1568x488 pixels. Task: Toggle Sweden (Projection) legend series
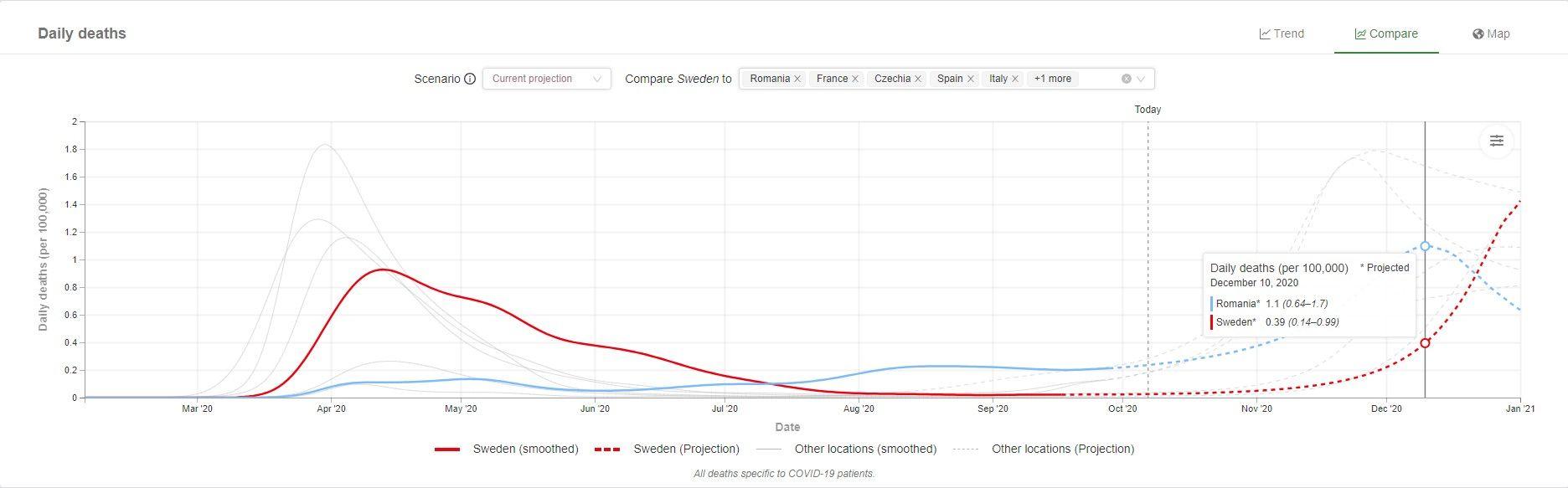click(668, 449)
